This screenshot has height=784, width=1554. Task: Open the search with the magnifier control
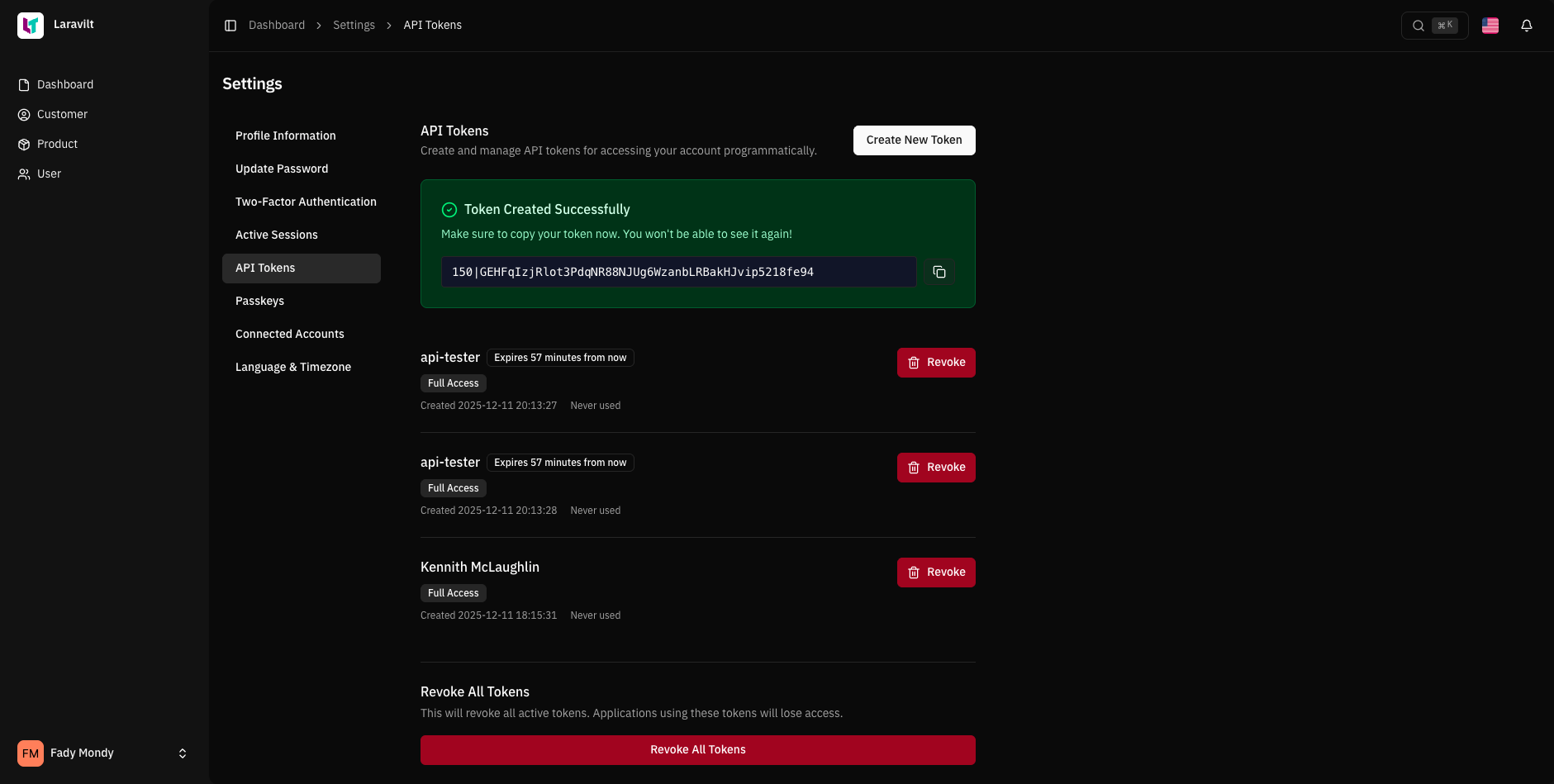(x=1418, y=26)
